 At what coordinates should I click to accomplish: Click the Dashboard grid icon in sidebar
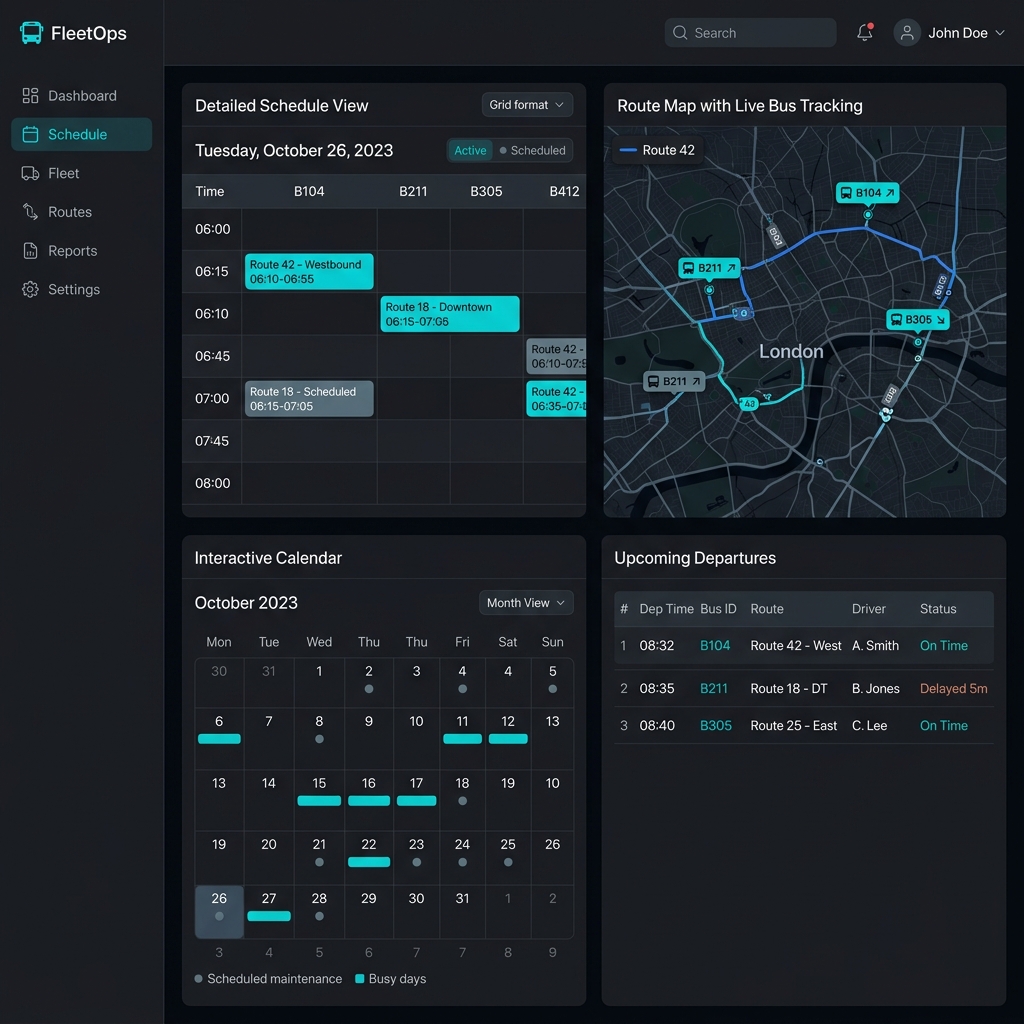[x=30, y=96]
